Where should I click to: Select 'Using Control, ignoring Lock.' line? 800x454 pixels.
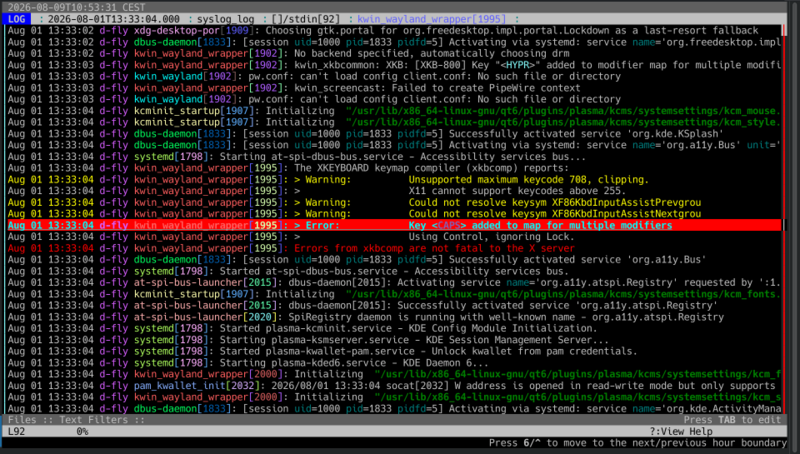394,237
